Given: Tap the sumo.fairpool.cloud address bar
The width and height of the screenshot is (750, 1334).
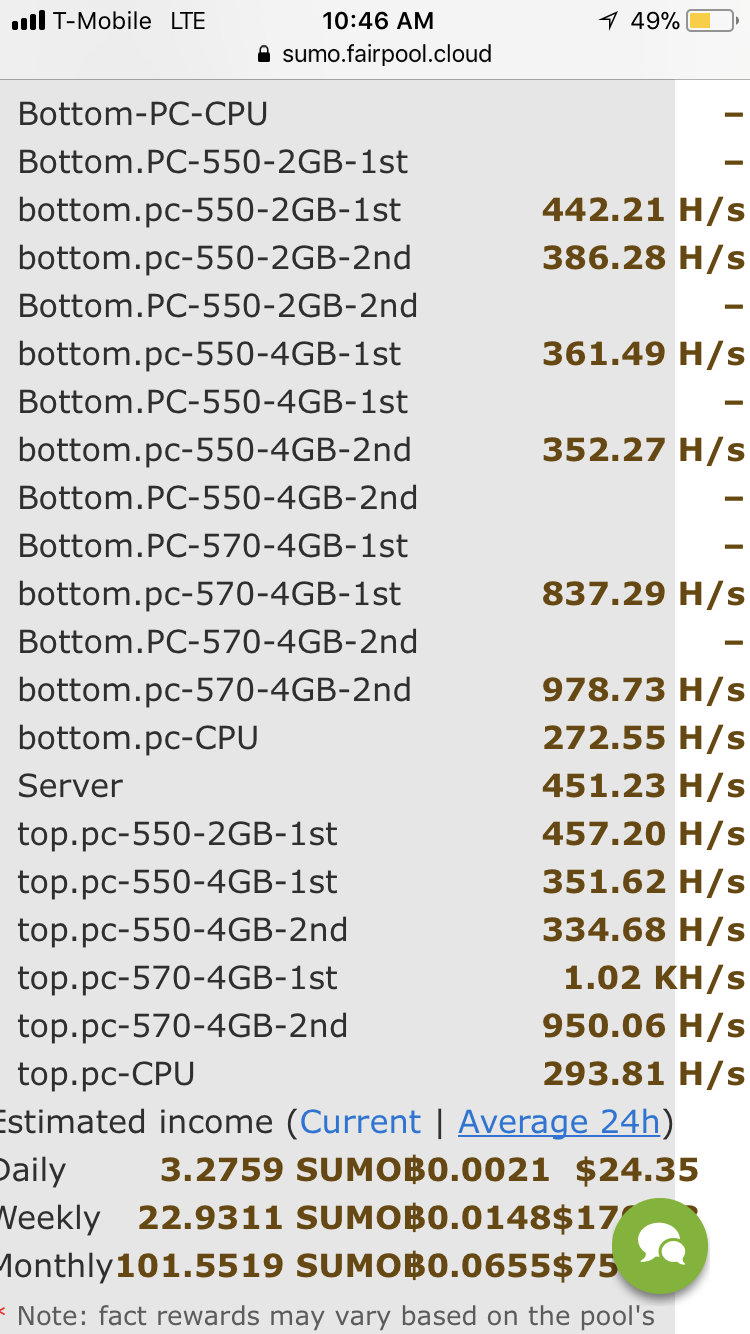Looking at the screenshot, I should 386,54.
